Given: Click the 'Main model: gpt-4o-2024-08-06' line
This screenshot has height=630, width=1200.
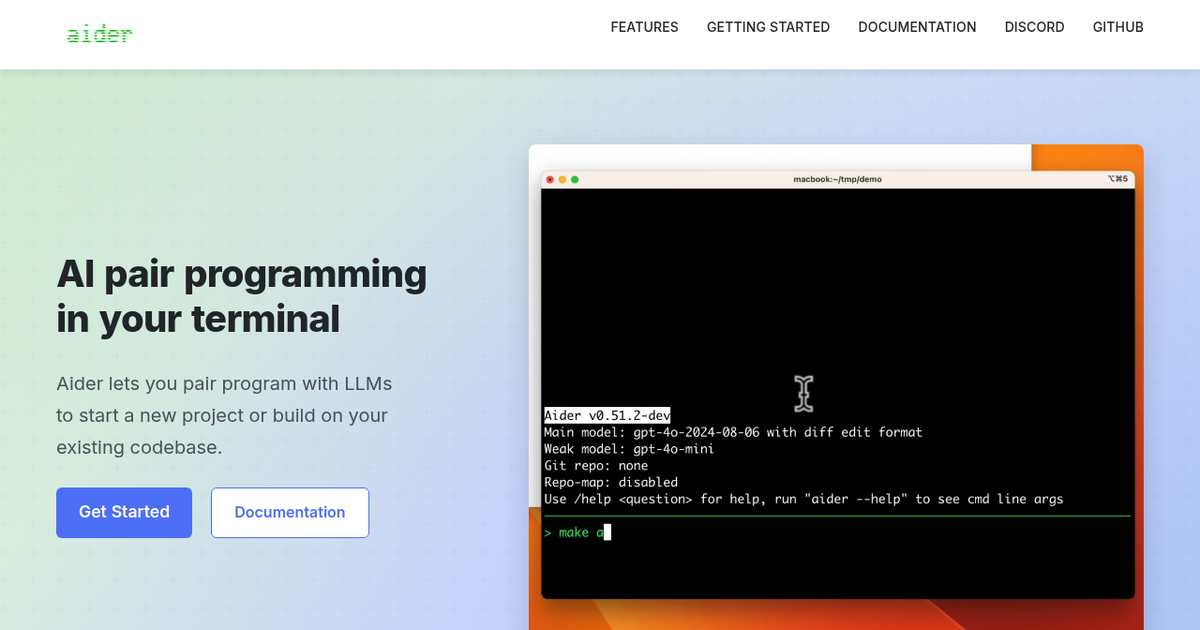Looking at the screenshot, I should coord(733,432).
